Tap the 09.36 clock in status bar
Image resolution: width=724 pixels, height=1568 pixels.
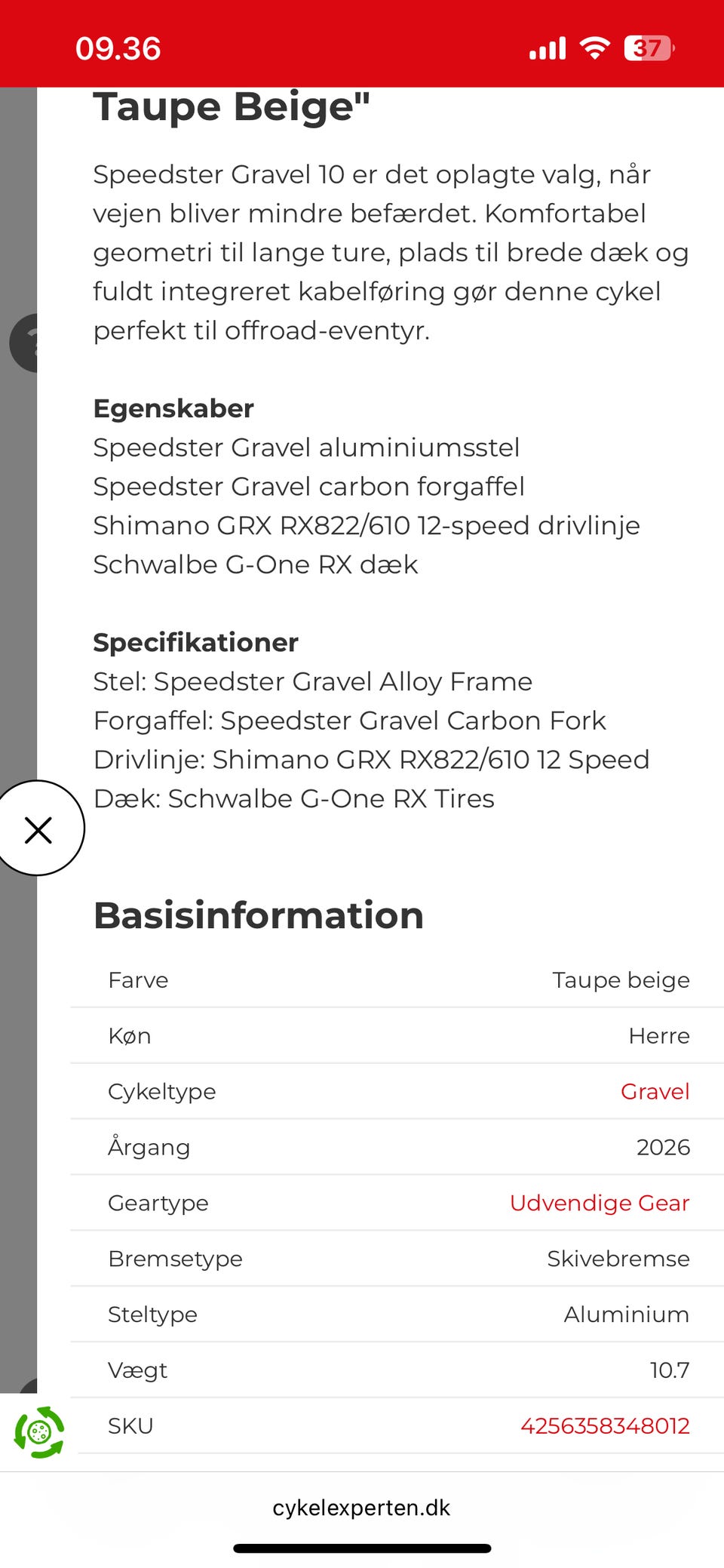118,49
